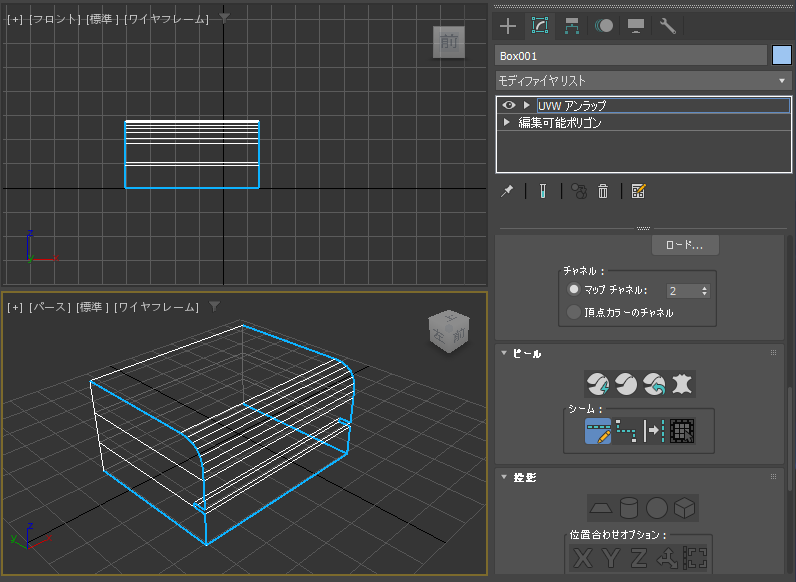The width and height of the screenshot is (796, 582).
Task: Open the perspective viewport [+] menu
Action: pos(14,307)
